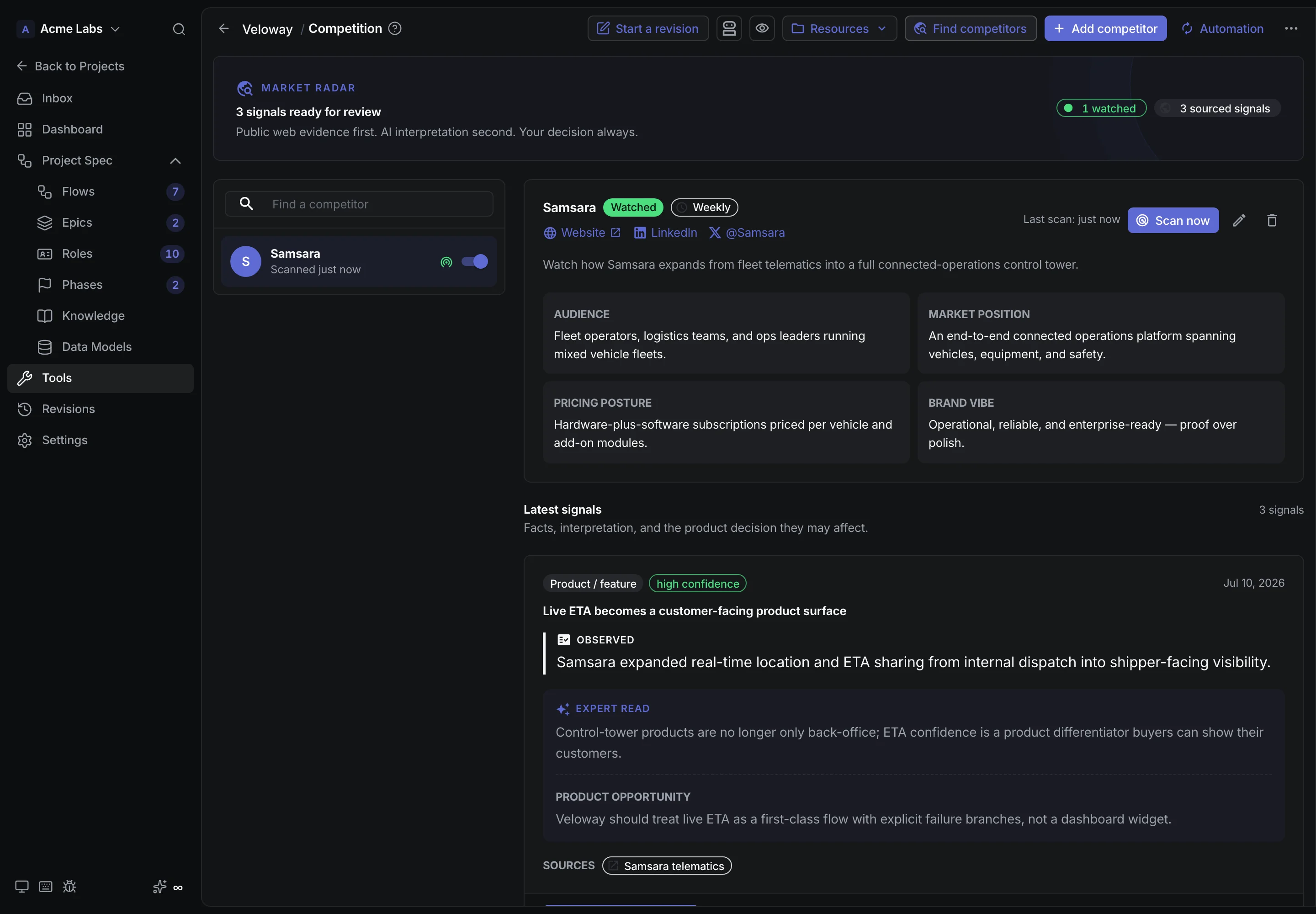The height and width of the screenshot is (914, 1316).
Task: Go Back to Projects
Action: click(70, 66)
